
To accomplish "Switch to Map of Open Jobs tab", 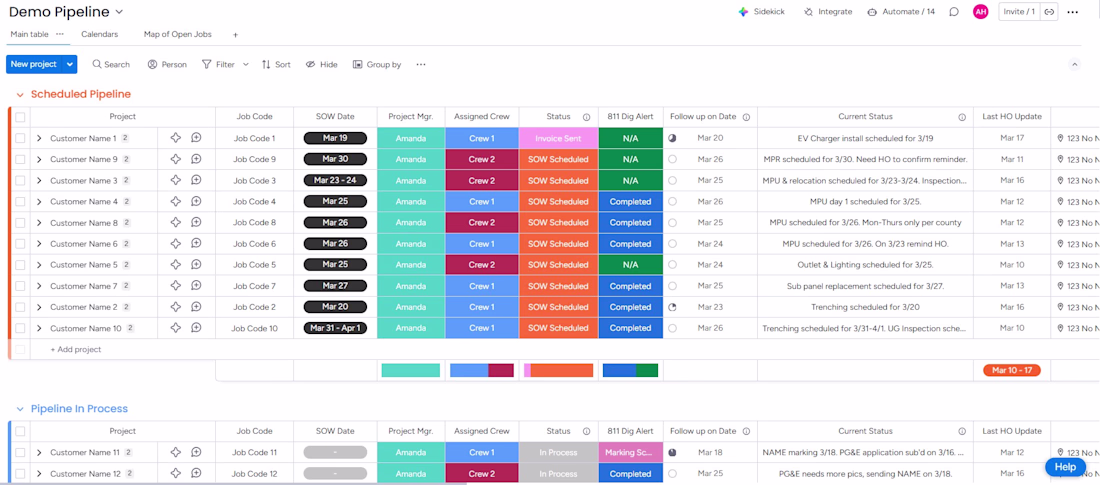I will (177, 34).
